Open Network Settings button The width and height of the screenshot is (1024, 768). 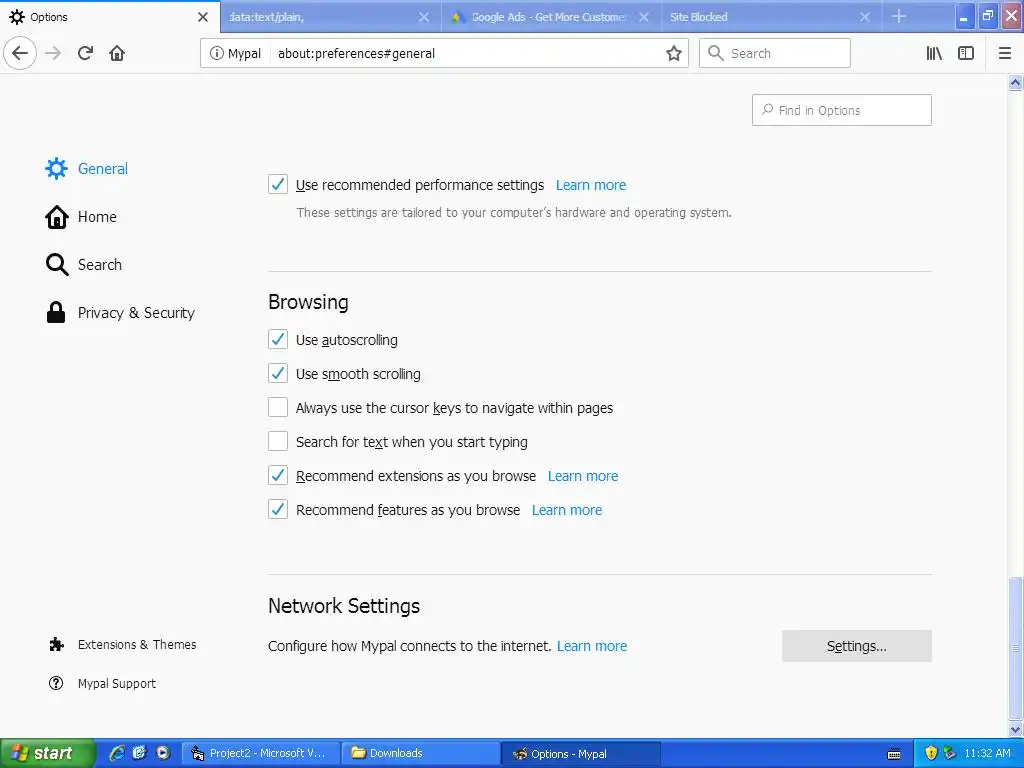click(856, 646)
